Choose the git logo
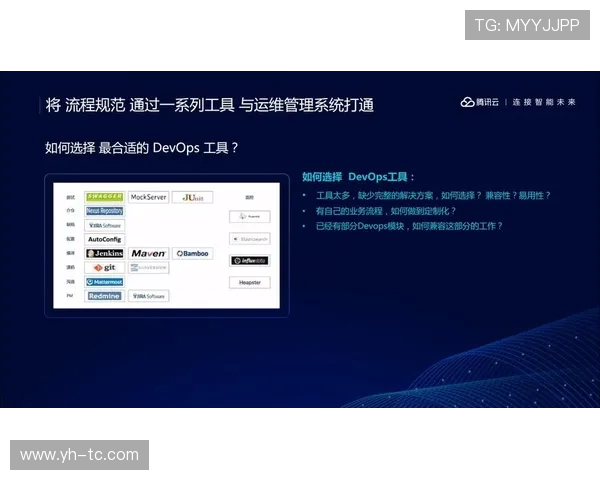This screenshot has height=480, width=600. pos(104,268)
